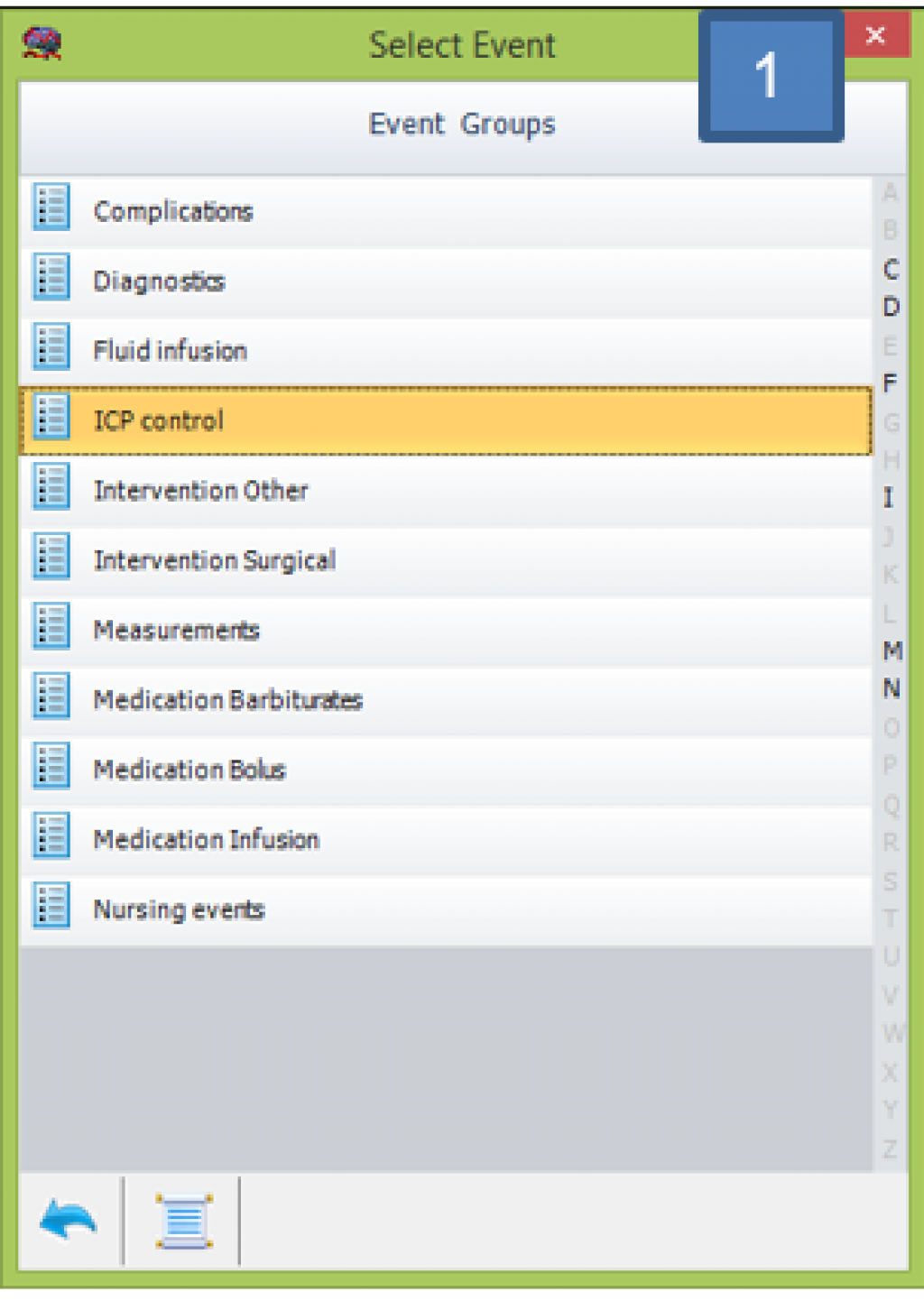Select Medication Infusion event group
Image resolution: width=924 pixels, height=1301 pixels.
click(x=206, y=840)
